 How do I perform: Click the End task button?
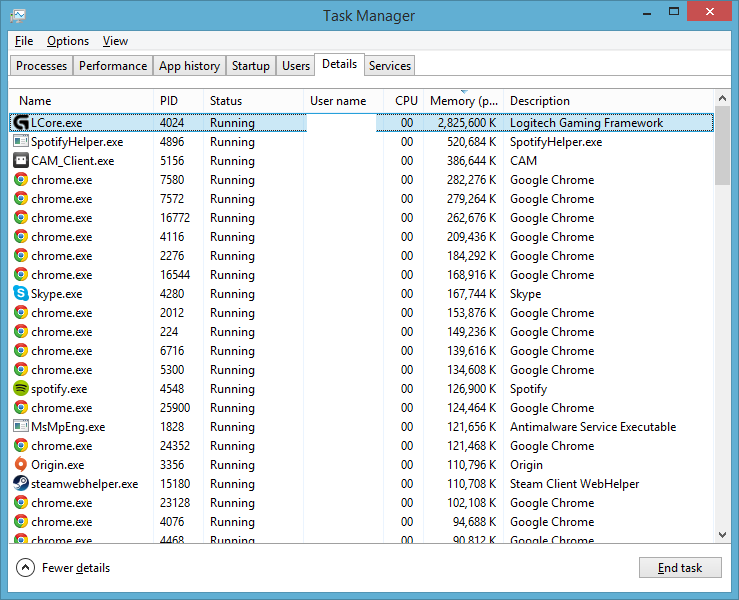tap(680, 567)
